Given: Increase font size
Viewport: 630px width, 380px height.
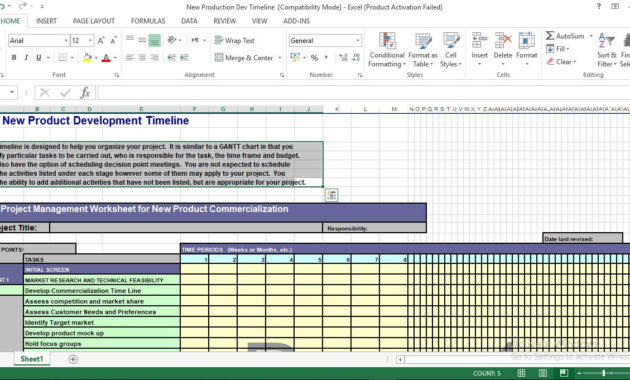Looking at the screenshot, I should pos(101,41).
